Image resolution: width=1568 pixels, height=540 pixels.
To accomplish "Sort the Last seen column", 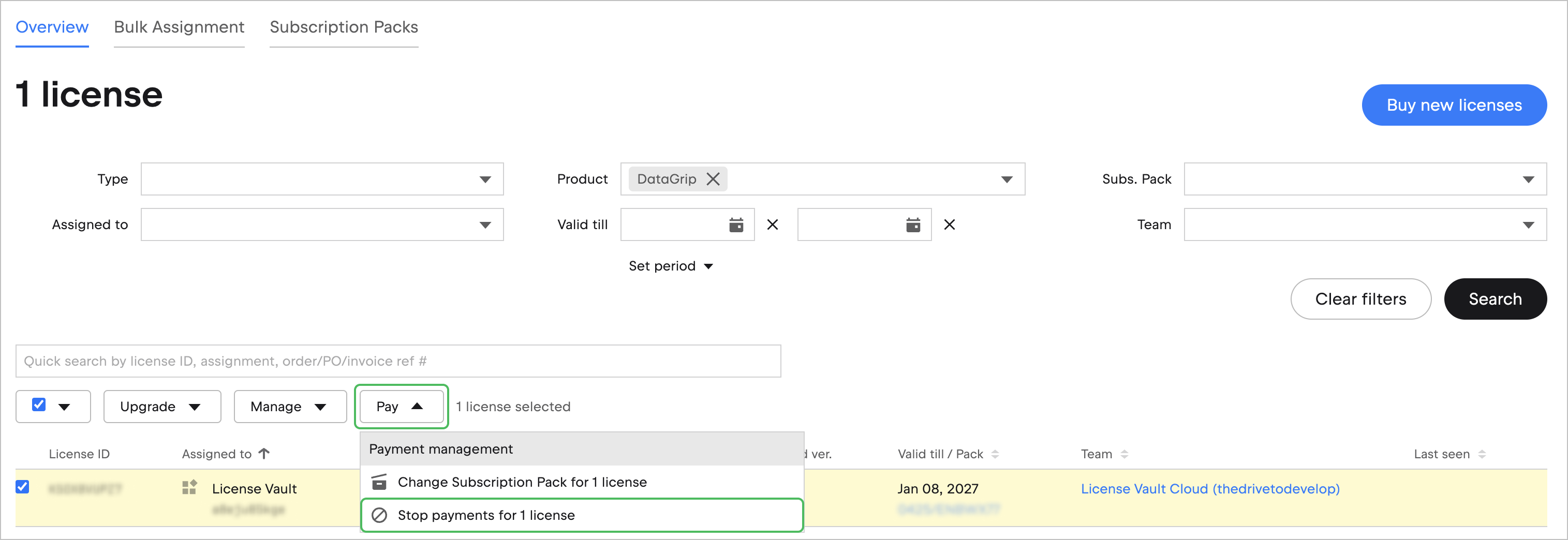I will (x=1482, y=454).
